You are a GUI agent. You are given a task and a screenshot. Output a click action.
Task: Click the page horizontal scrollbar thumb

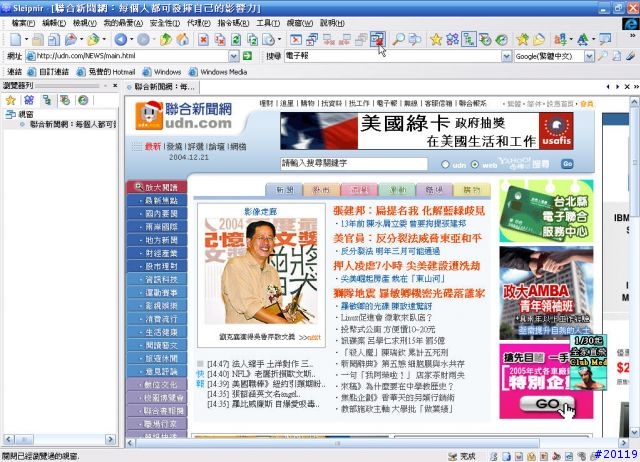point(338,443)
